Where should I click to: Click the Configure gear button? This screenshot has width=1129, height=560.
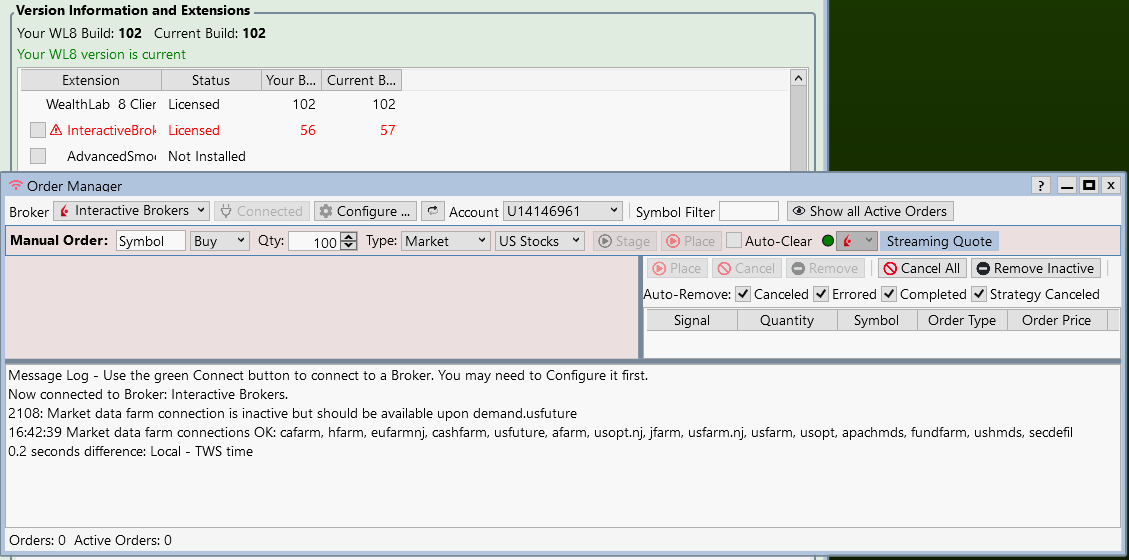[365, 211]
